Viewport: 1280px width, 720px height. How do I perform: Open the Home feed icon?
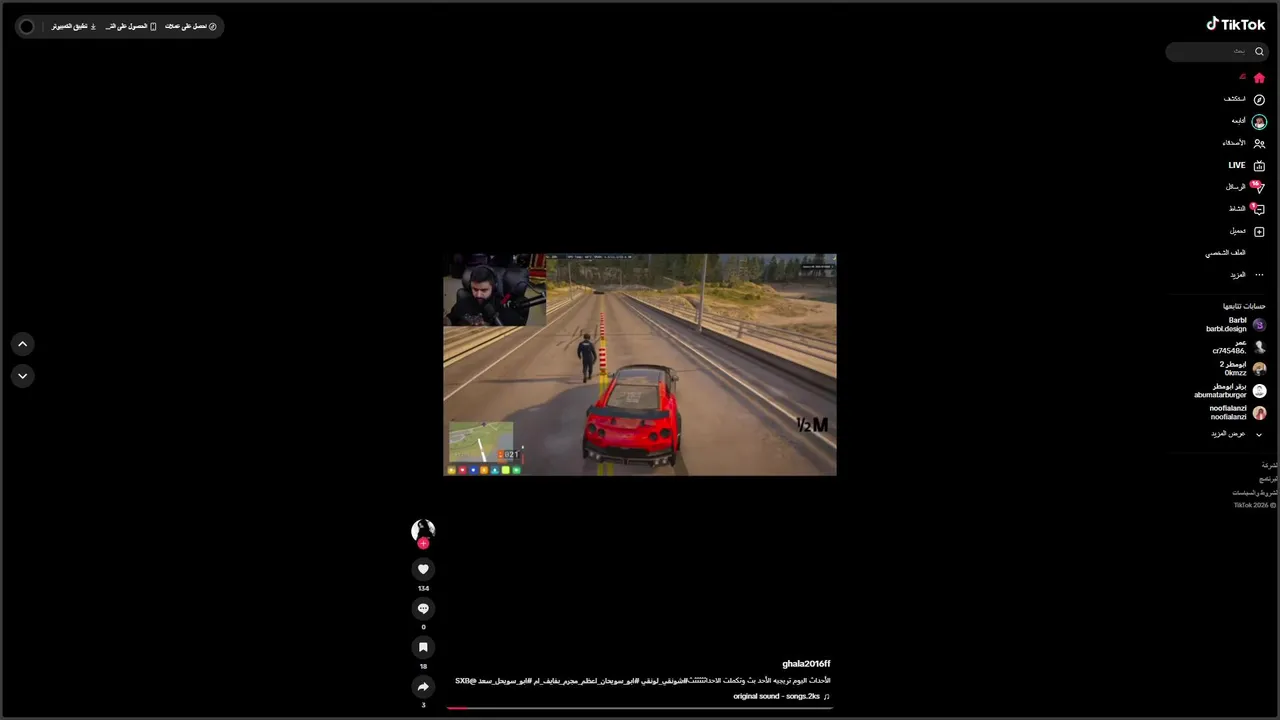[x=1259, y=77]
